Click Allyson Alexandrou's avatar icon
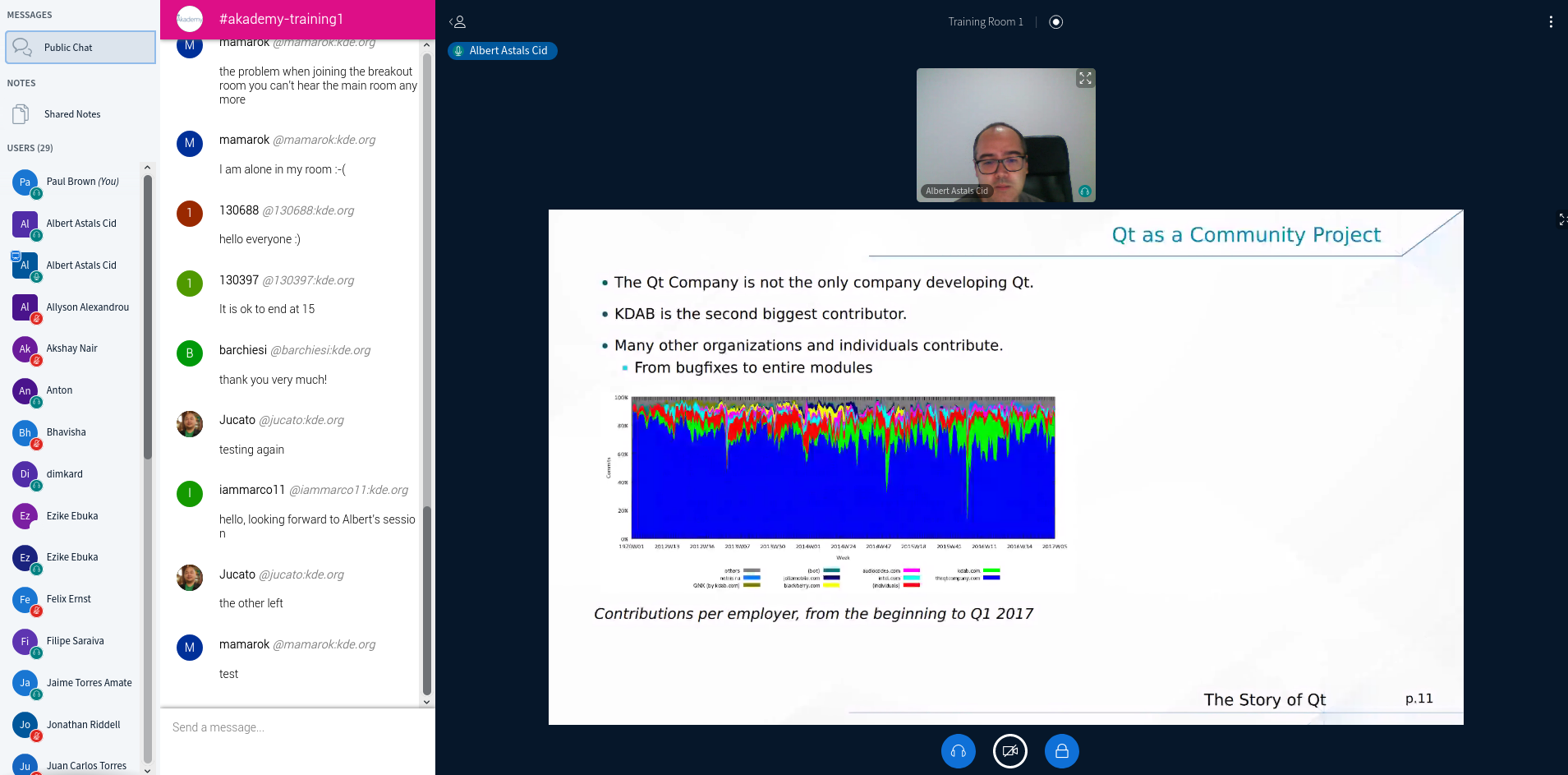Screen dimensions: 1568x775 coord(25,307)
